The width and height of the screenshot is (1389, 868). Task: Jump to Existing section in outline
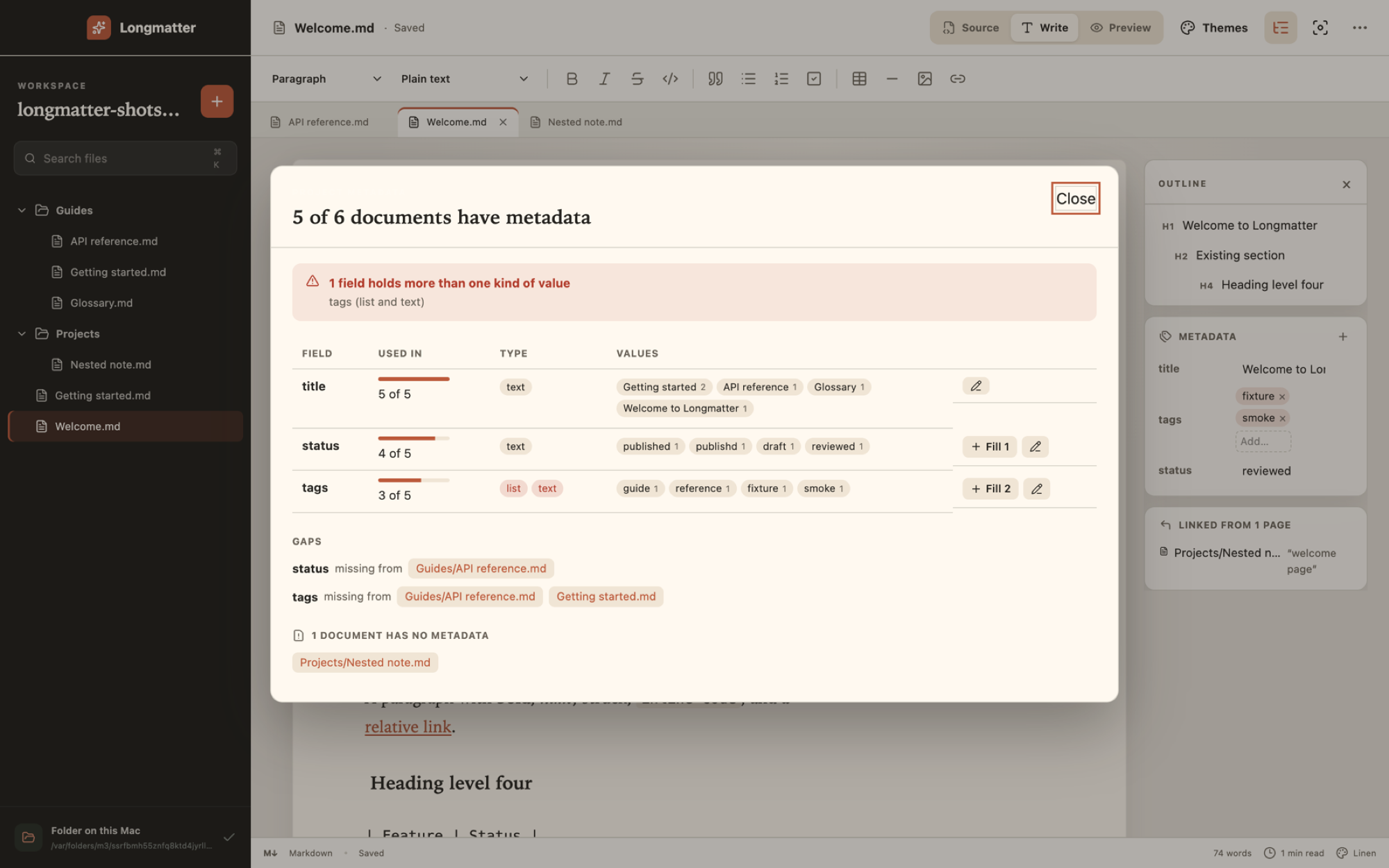tap(1240, 256)
